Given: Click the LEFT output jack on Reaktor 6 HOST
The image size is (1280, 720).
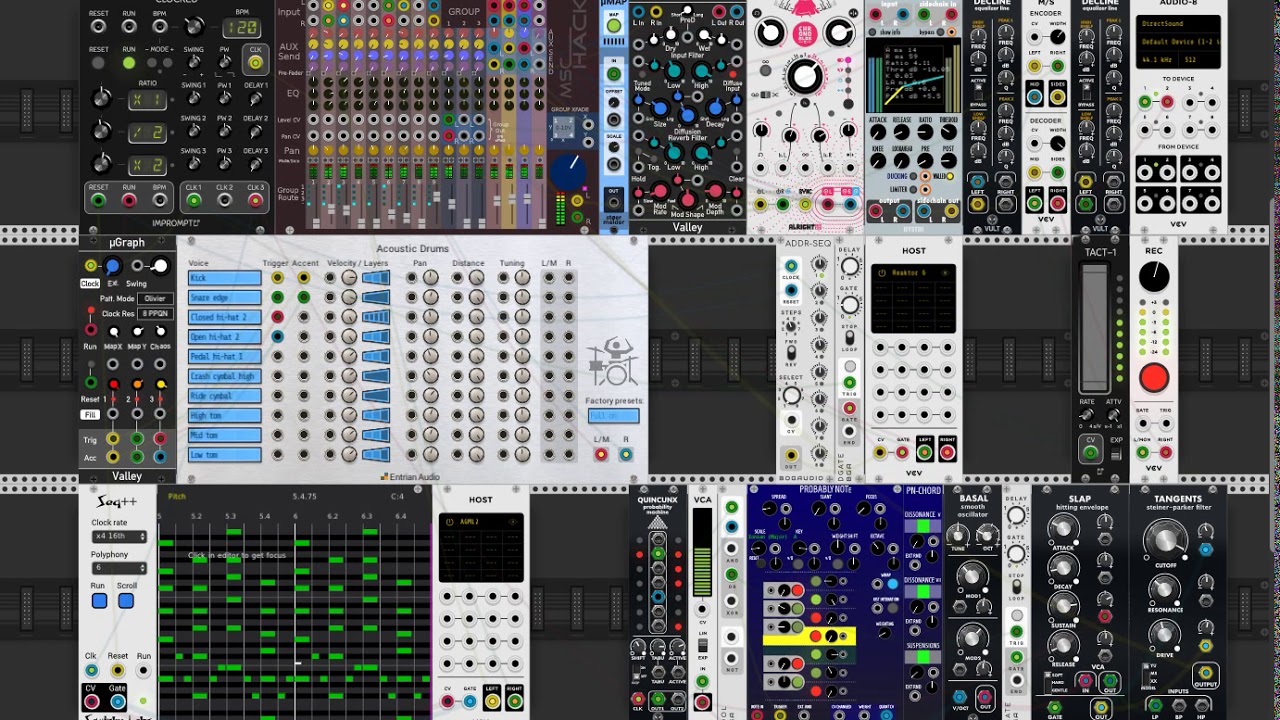Looking at the screenshot, I should (924, 453).
